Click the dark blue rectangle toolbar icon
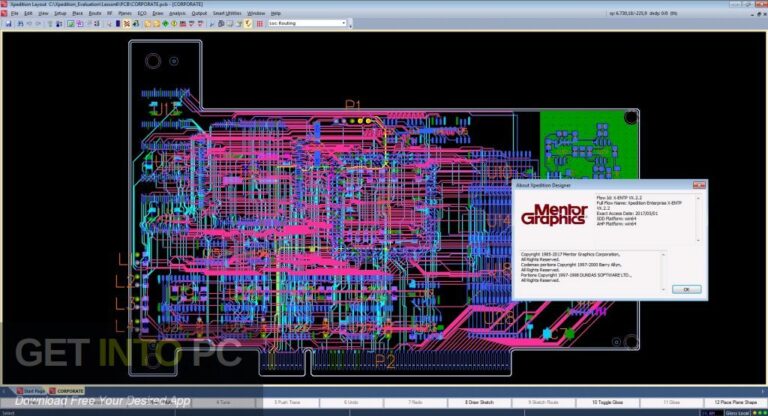Viewport: 768px width, 416px height. [118, 24]
